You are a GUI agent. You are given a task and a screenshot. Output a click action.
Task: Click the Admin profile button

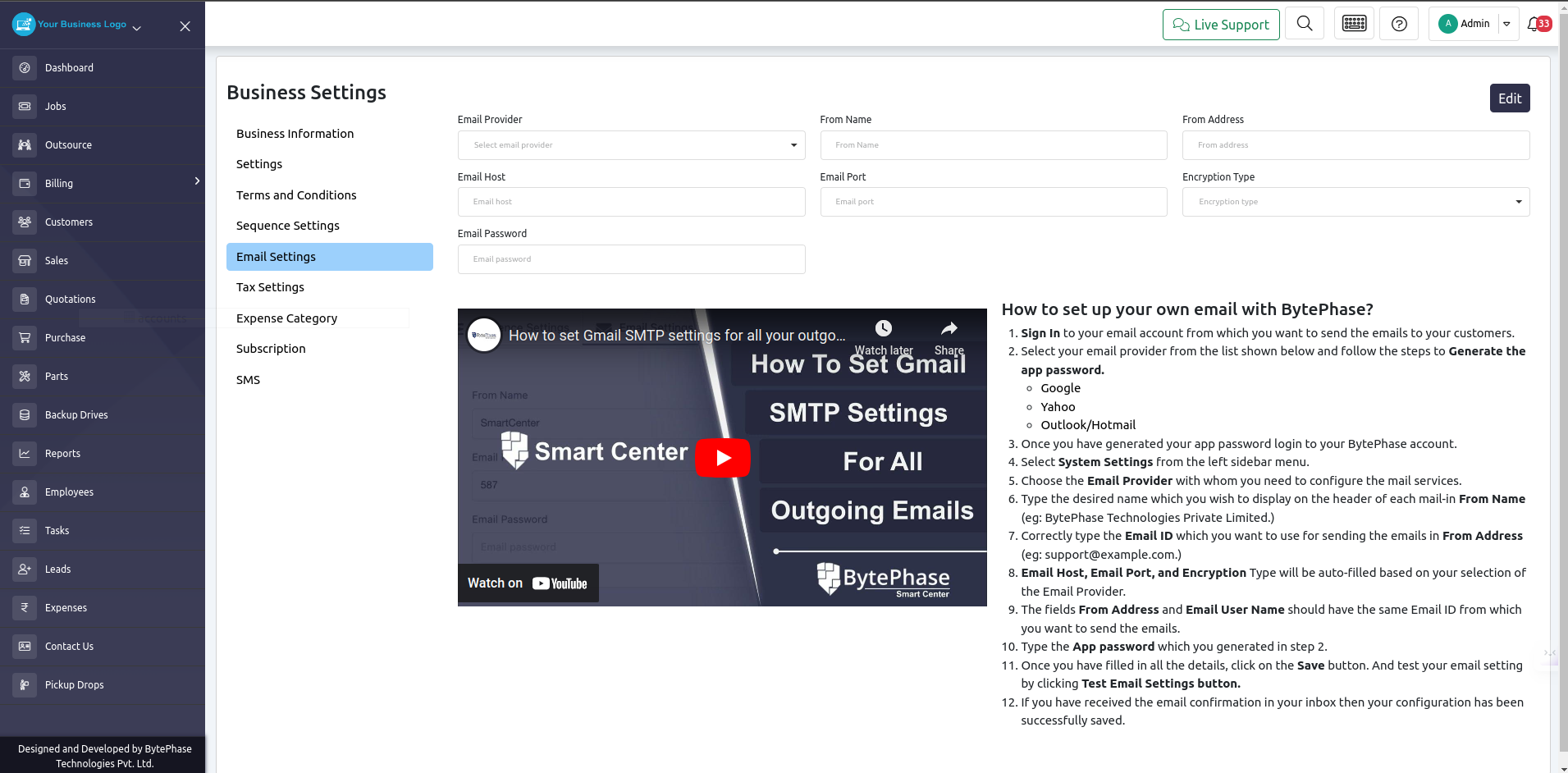pyautogui.click(x=1465, y=24)
